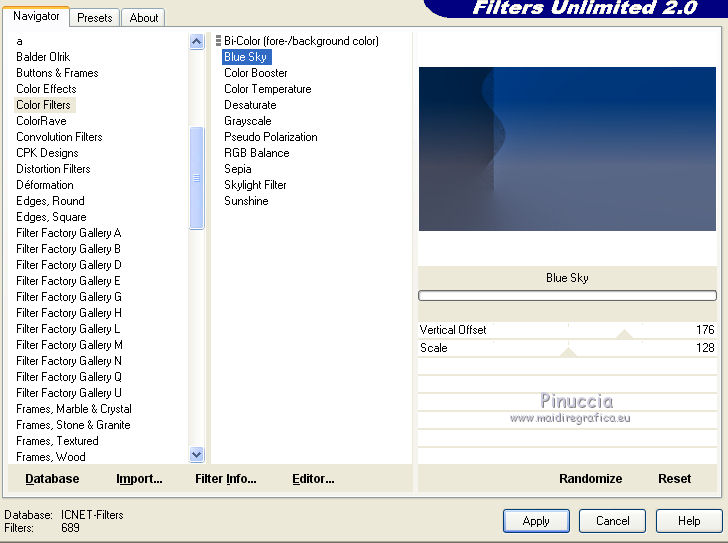728x543 pixels.
Task: Select the Navigator tab
Action: click(36, 16)
